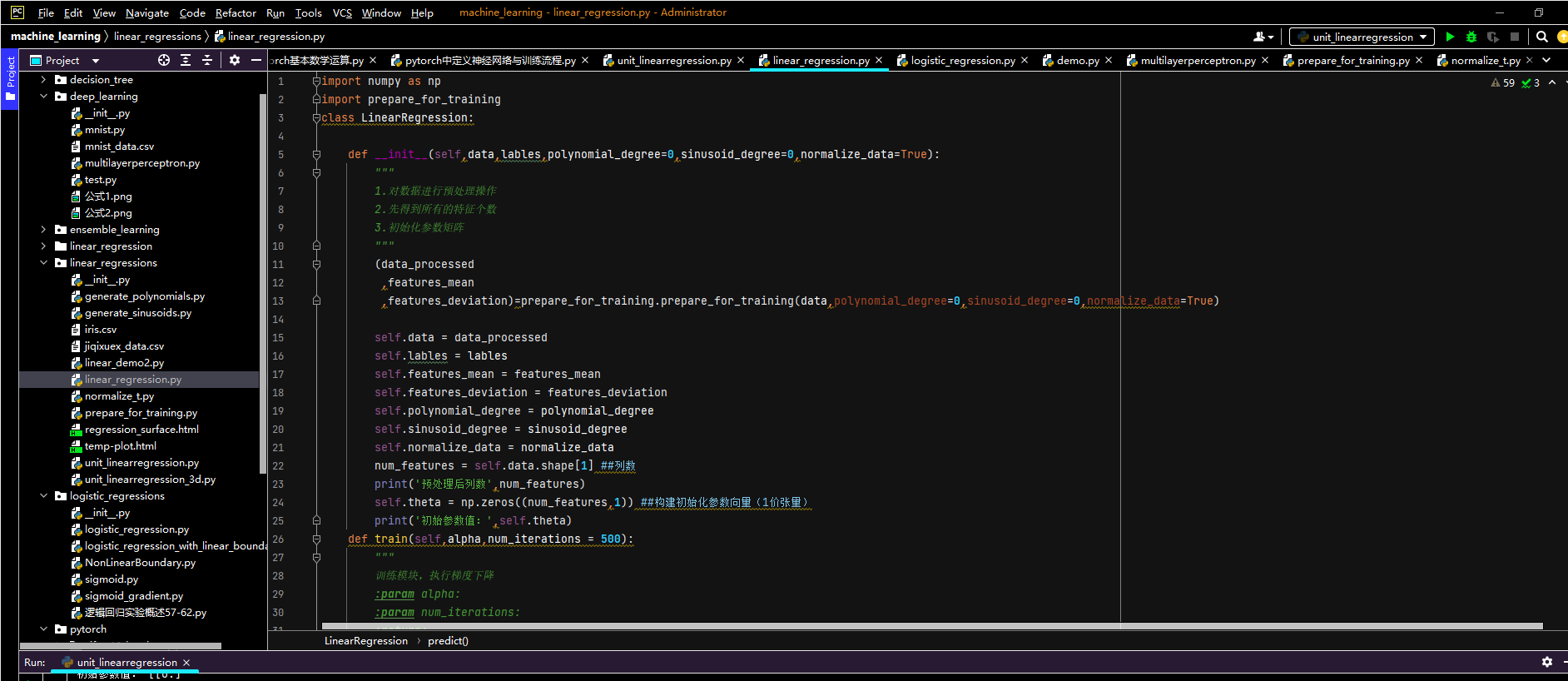
Task: Expand all in Project panel
Action: point(186,60)
